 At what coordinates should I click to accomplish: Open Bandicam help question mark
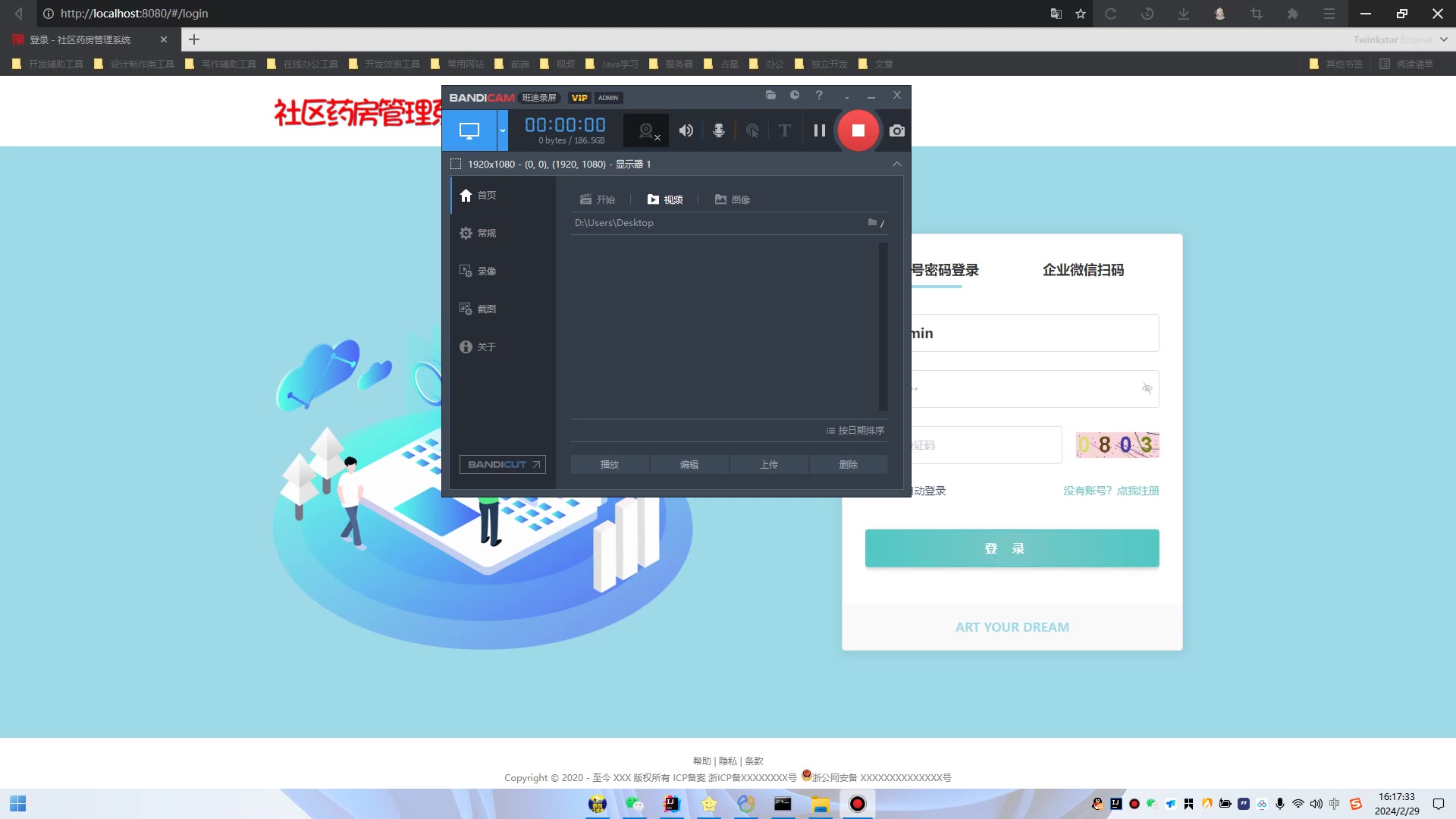(819, 95)
